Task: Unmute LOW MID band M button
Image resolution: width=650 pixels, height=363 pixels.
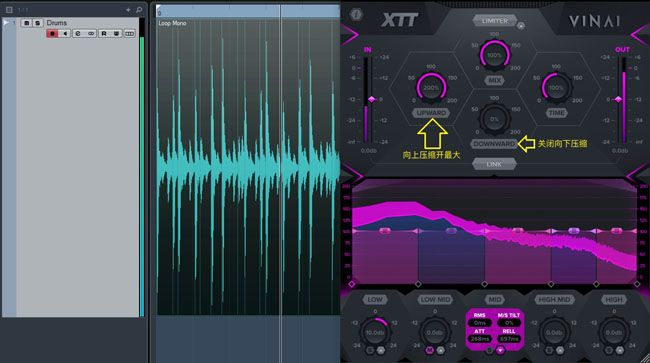Action: (x=430, y=351)
